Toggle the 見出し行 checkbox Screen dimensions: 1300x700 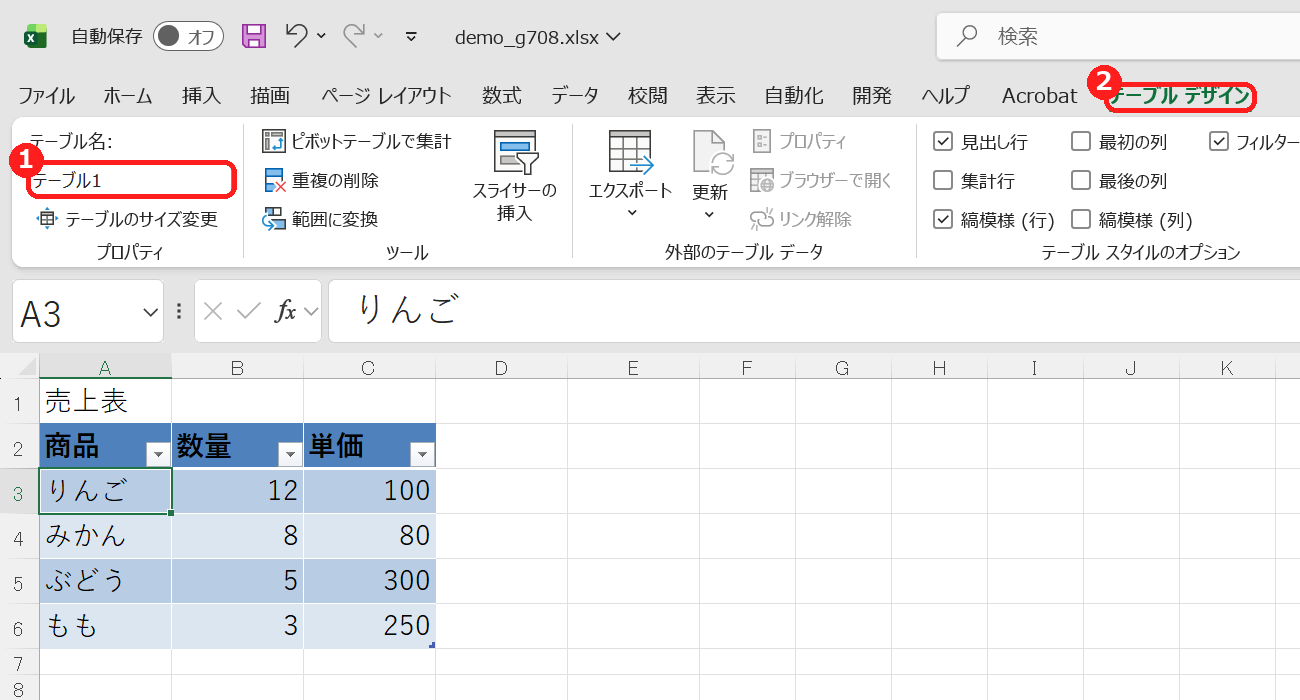(943, 142)
